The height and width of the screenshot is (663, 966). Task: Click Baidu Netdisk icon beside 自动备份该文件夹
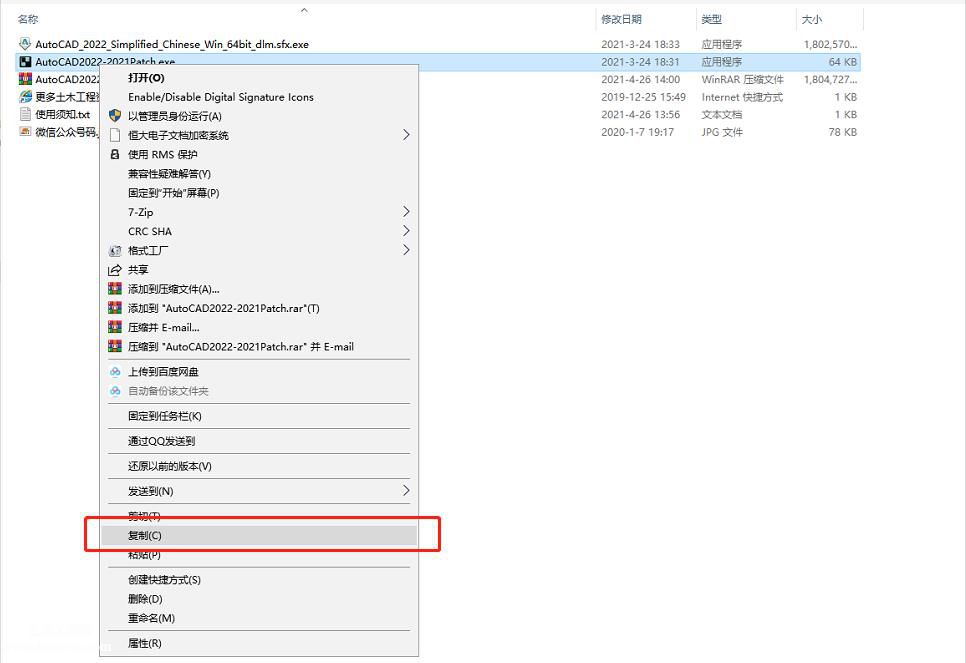pos(115,391)
